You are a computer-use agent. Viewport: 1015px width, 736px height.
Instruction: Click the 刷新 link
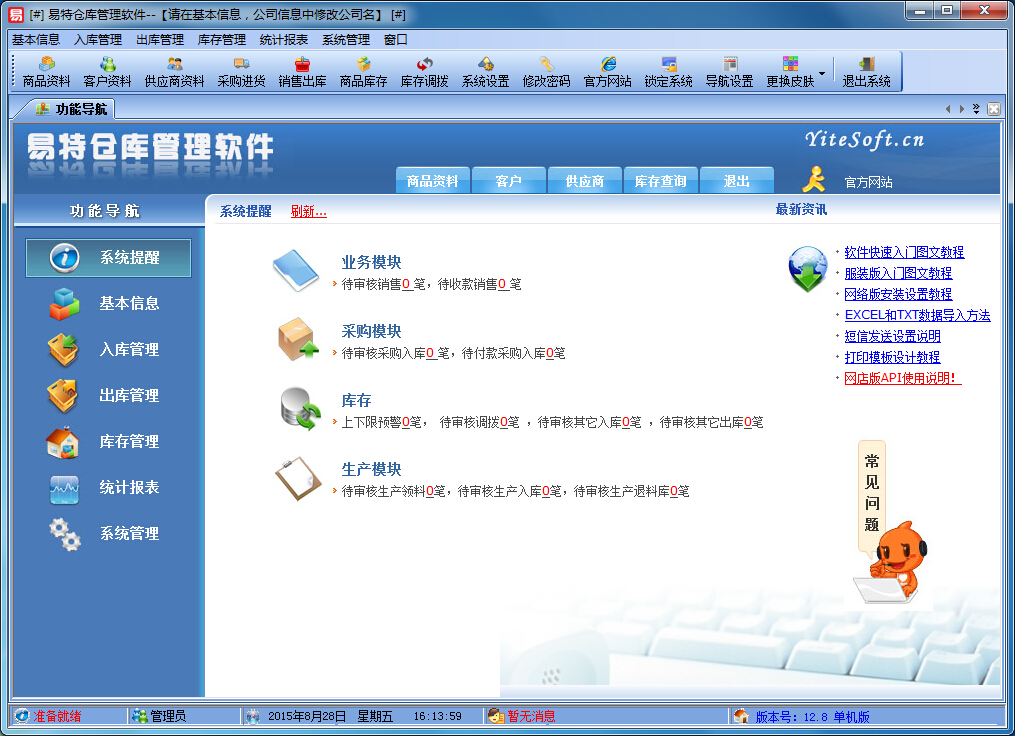[308, 211]
